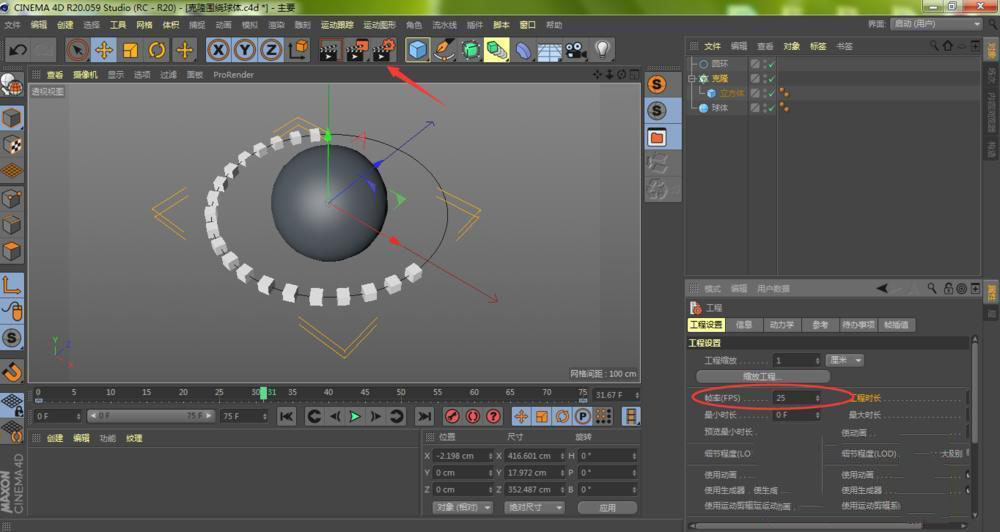Switch to the 动力学 tab
The height and width of the screenshot is (532, 1000).
(x=781, y=325)
